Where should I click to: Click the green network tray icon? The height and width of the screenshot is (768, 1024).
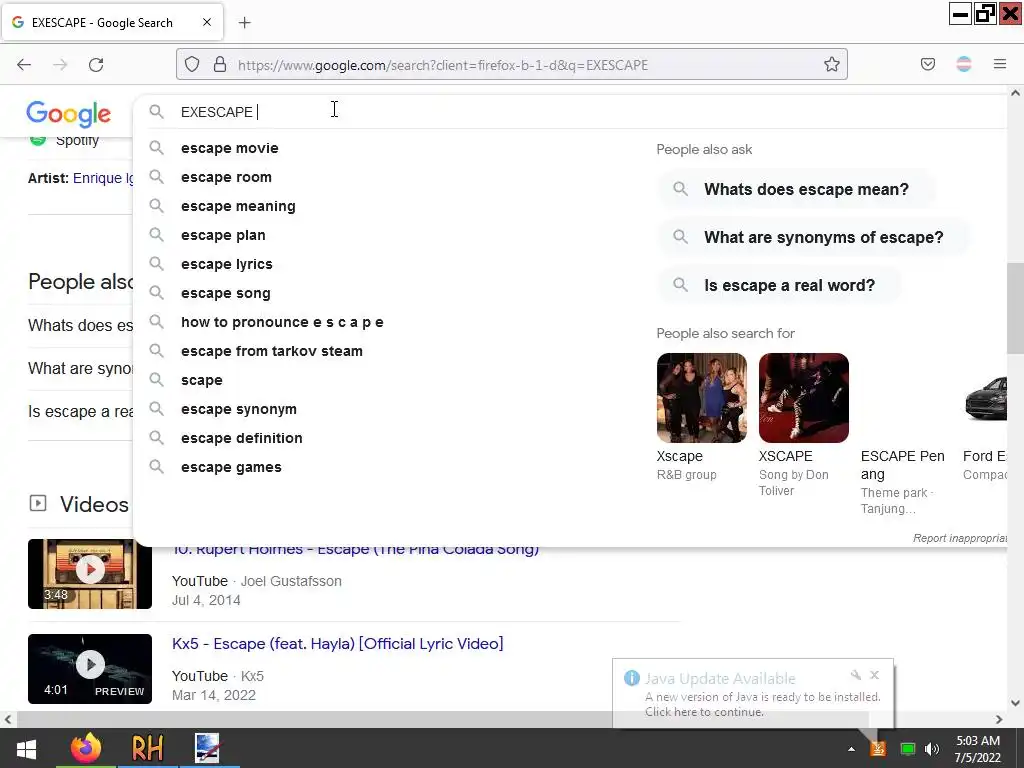[x=908, y=749]
